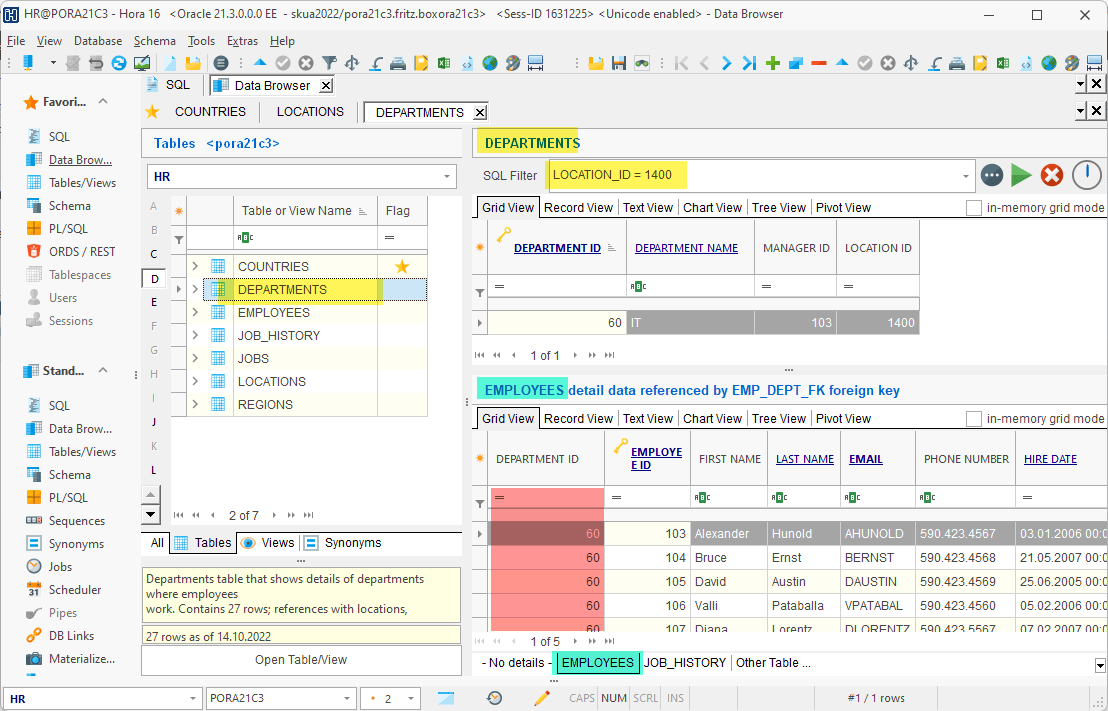
Task: Sort by DEPARTMENT NAME column header
Action: [686, 248]
